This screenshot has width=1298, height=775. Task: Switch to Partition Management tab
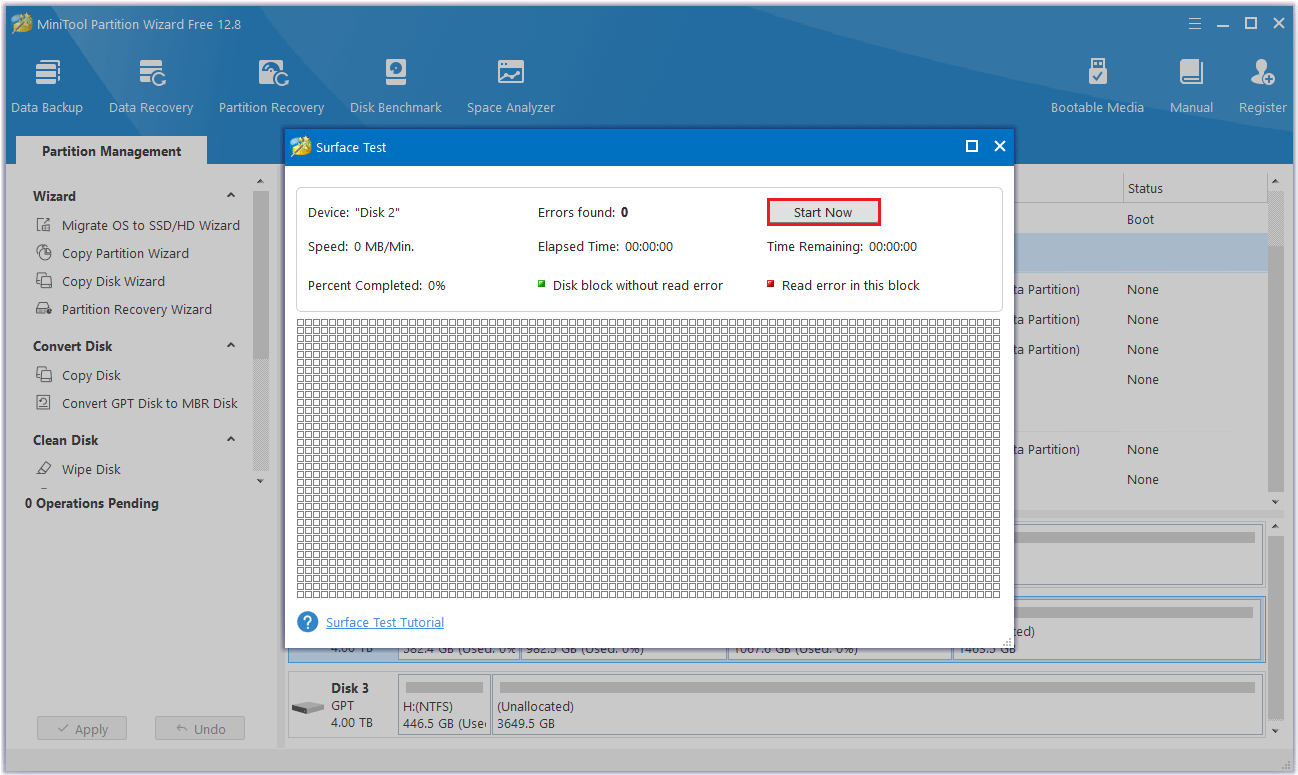(x=112, y=151)
